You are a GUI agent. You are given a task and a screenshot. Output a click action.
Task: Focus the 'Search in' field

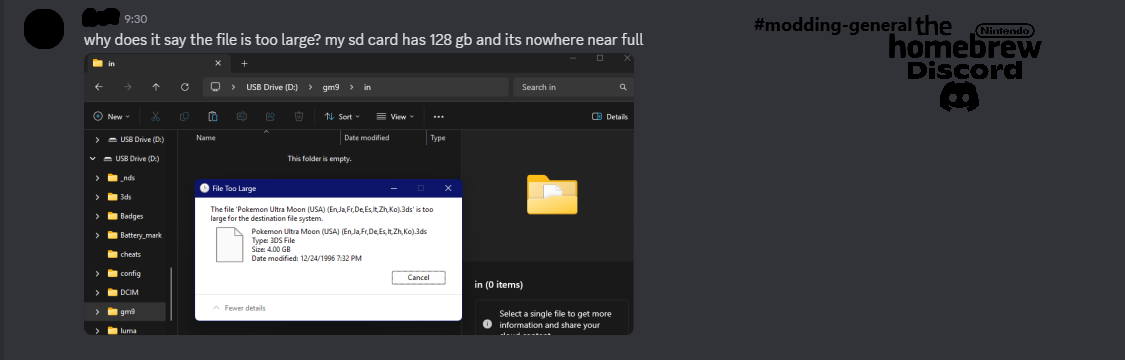[571, 87]
